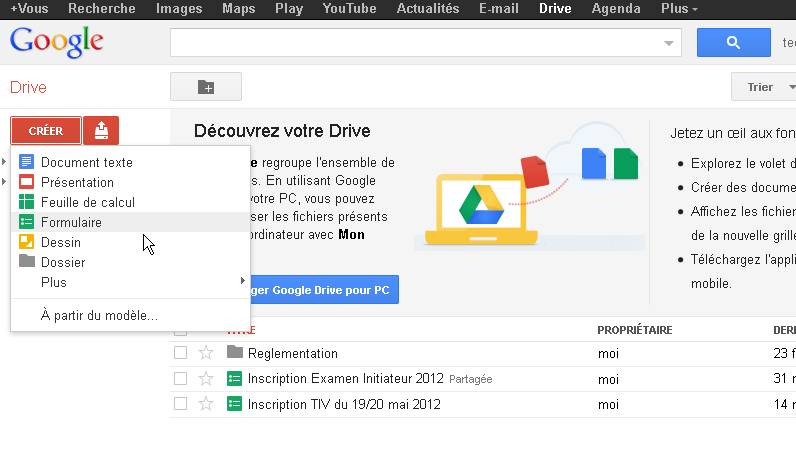Choose Dossier in the Créer menu
The width and height of the screenshot is (796, 452).
tap(130, 262)
